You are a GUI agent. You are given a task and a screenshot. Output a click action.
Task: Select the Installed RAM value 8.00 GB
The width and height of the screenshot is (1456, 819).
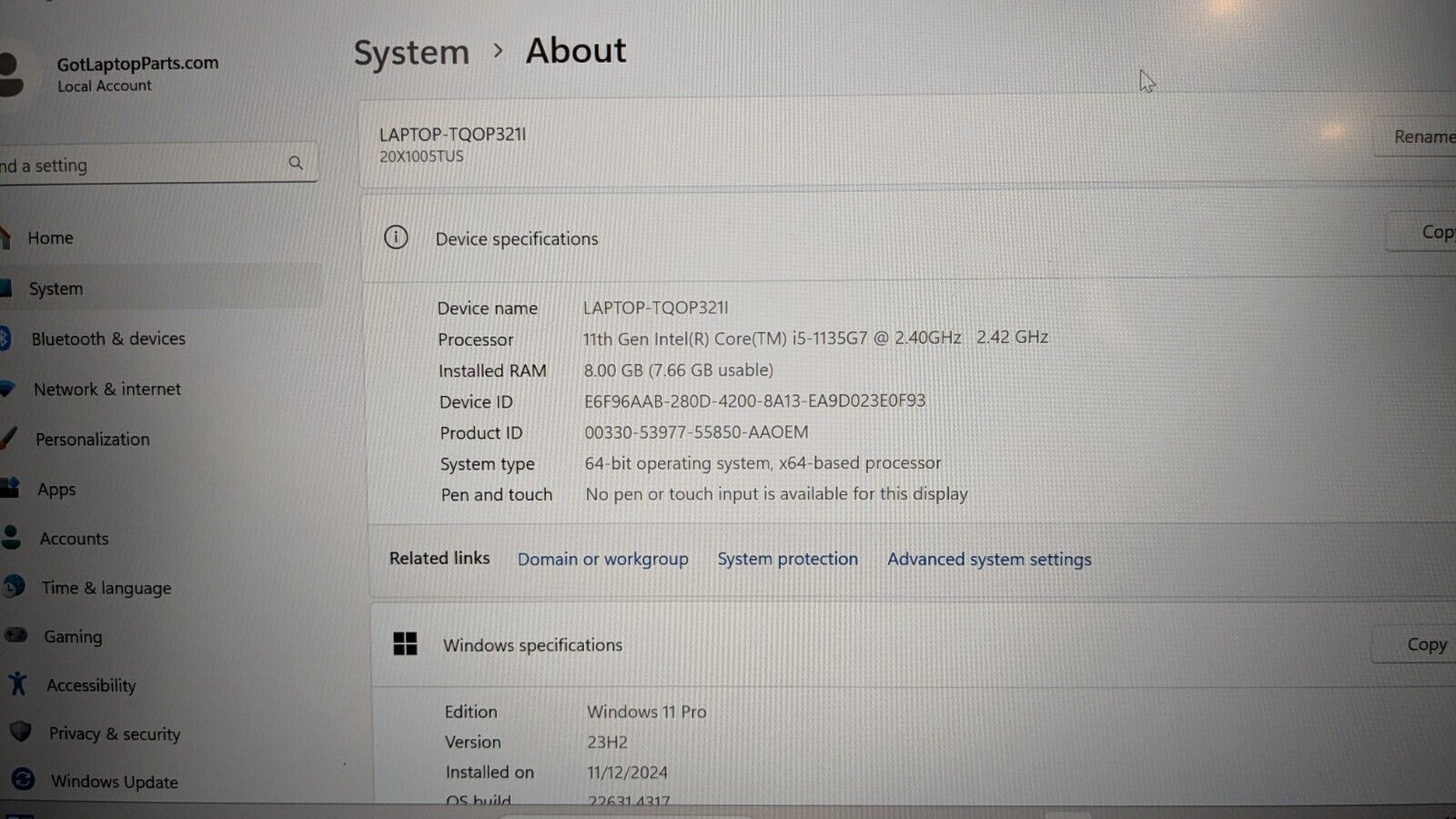pyautogui.click(x=678, y=369)
